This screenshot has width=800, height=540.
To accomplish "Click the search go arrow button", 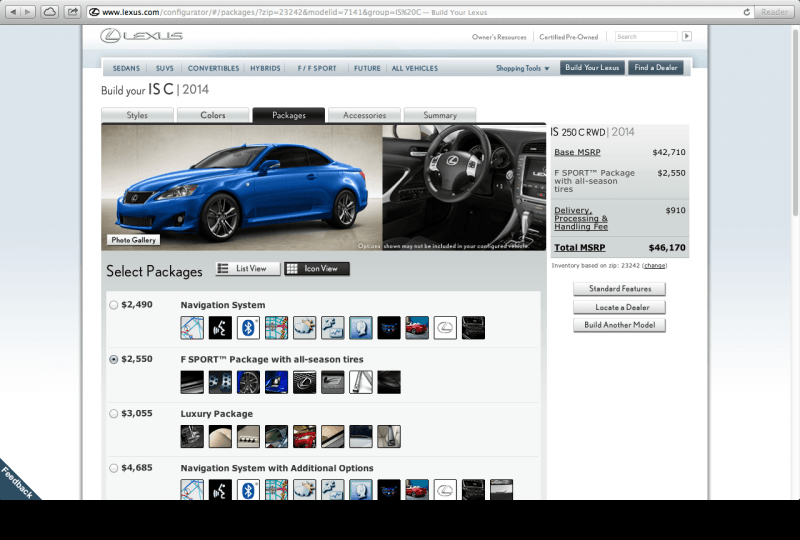I will 687,36.
